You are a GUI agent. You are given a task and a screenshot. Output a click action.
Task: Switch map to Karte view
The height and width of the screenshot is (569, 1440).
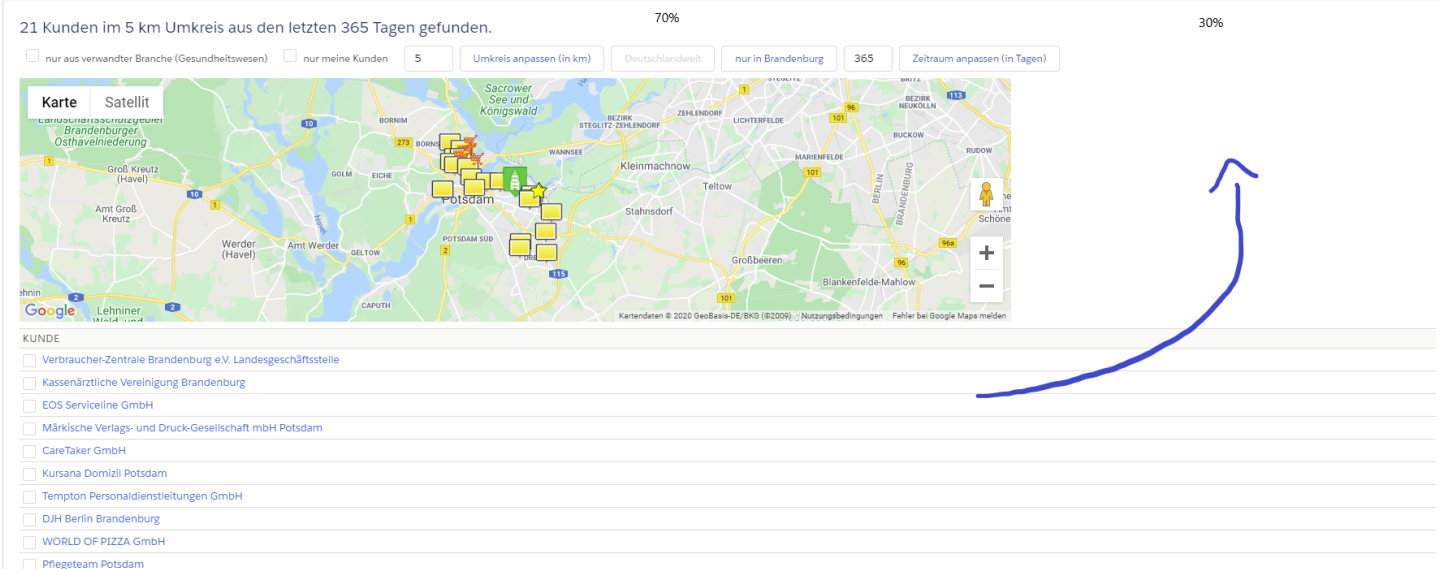(x=59, y=102)
